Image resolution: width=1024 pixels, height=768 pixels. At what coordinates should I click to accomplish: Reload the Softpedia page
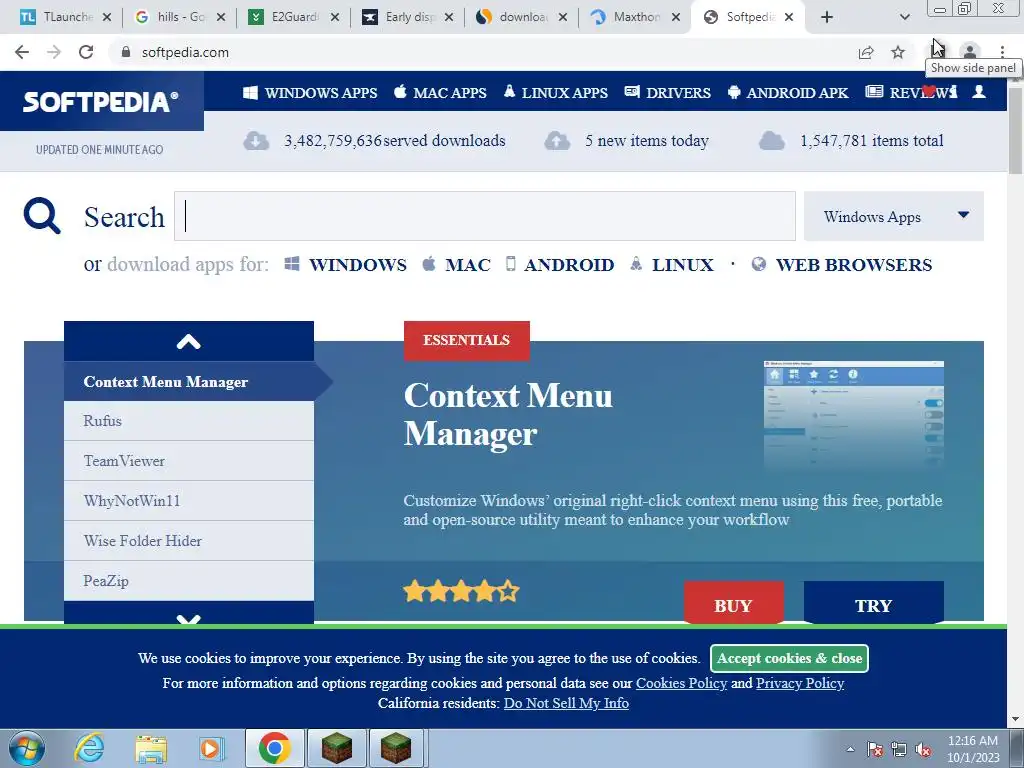[x=86, y=52]
